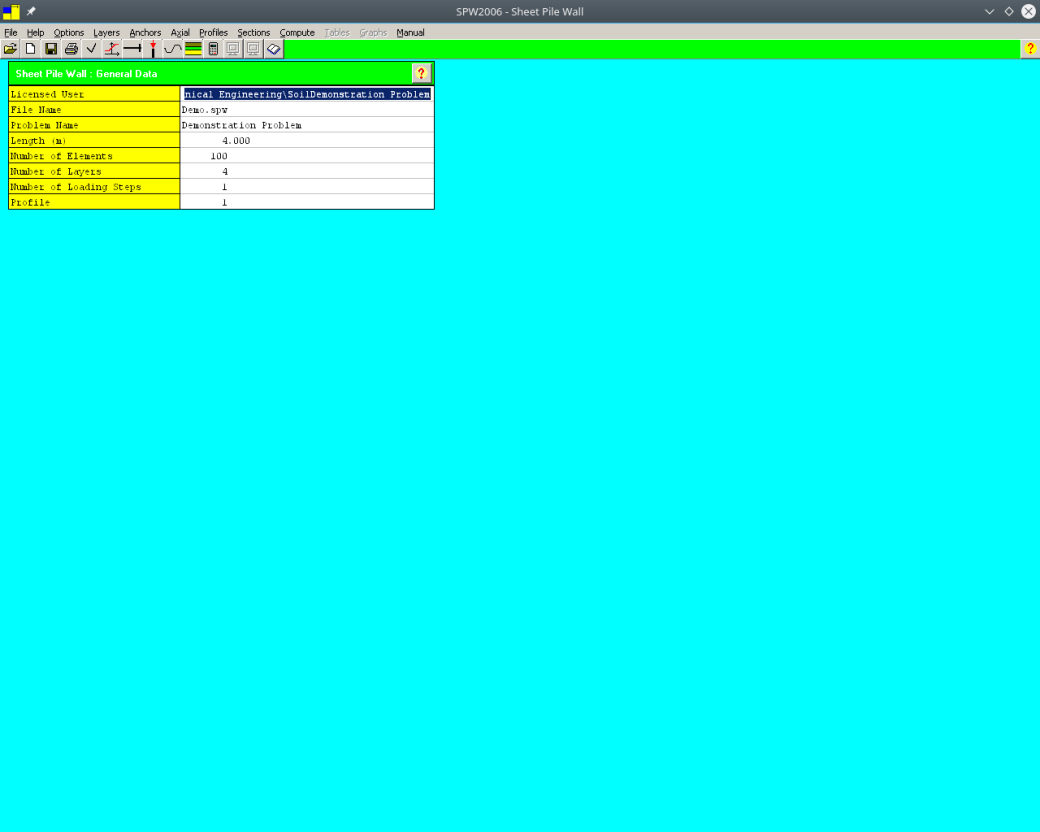
Task: Open profiles with the wave curve icon
Action: point(172,48)
